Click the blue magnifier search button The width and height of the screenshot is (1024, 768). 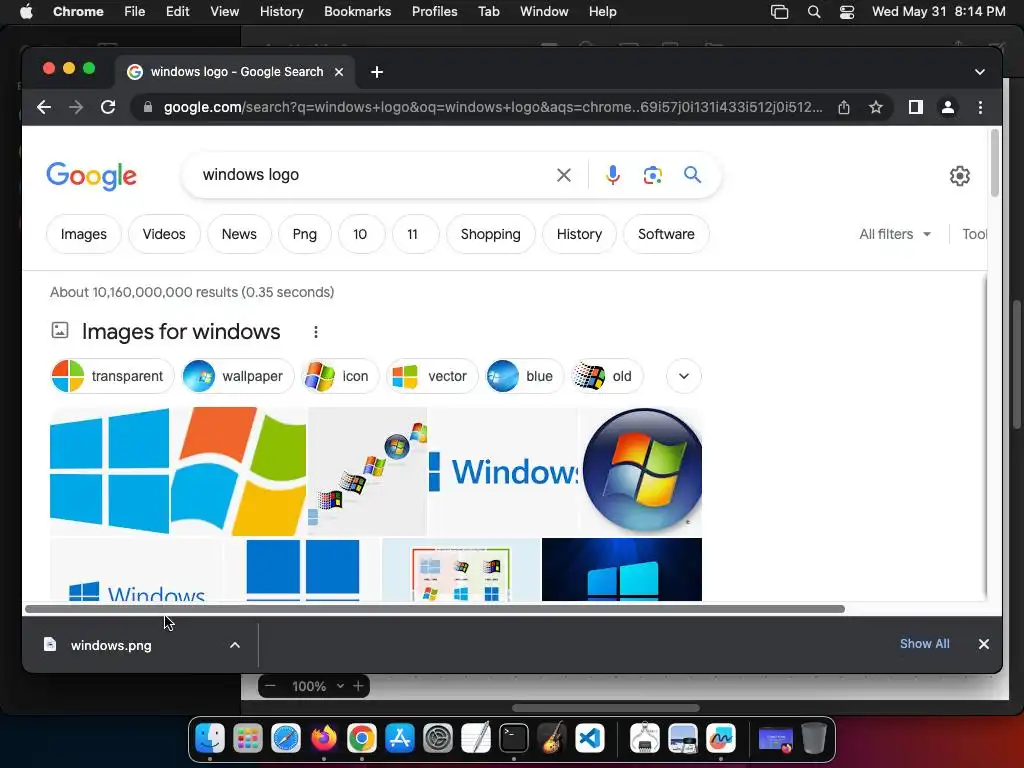[692, 174]
